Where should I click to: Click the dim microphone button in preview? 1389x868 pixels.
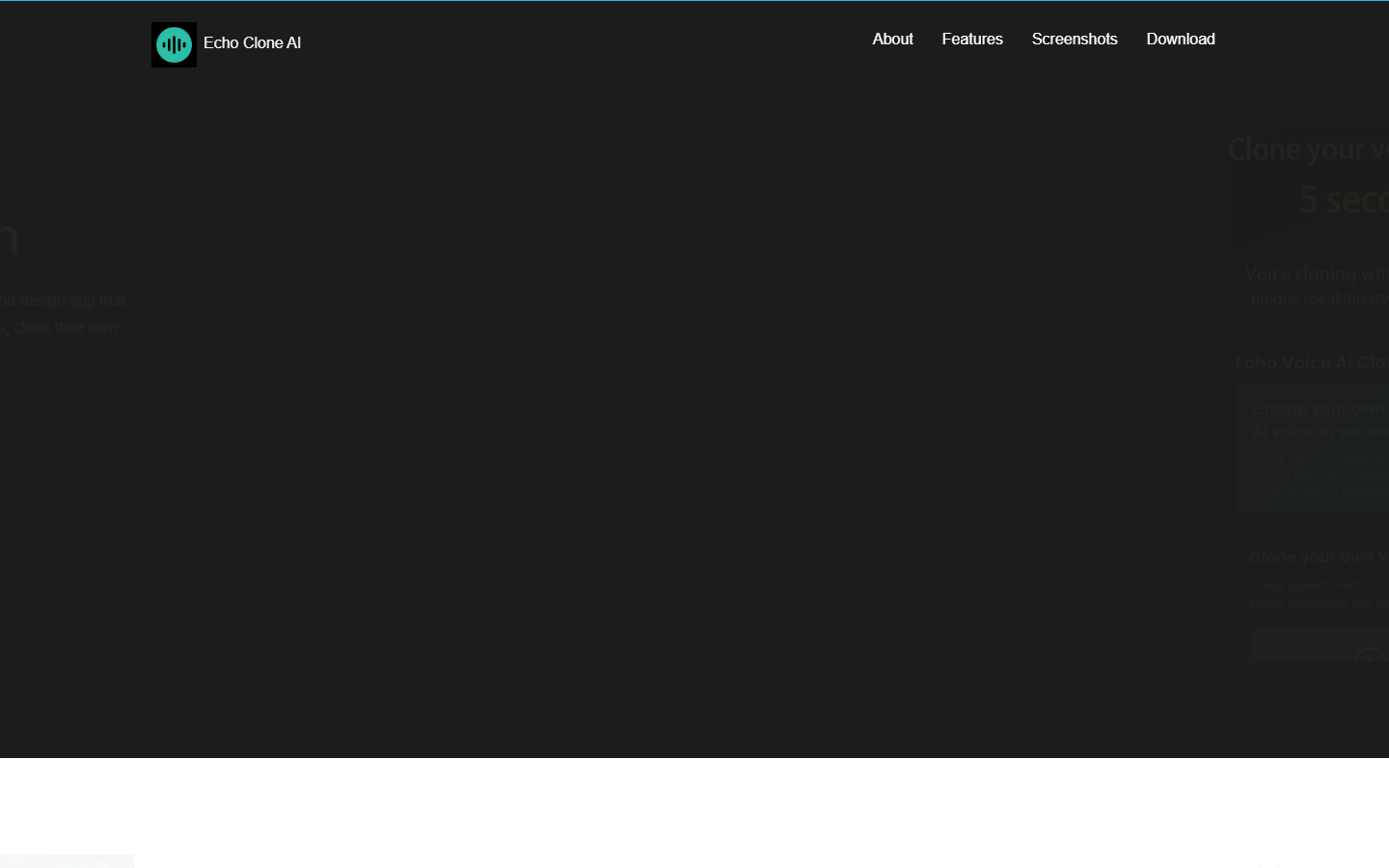[x=1370, y=657]
